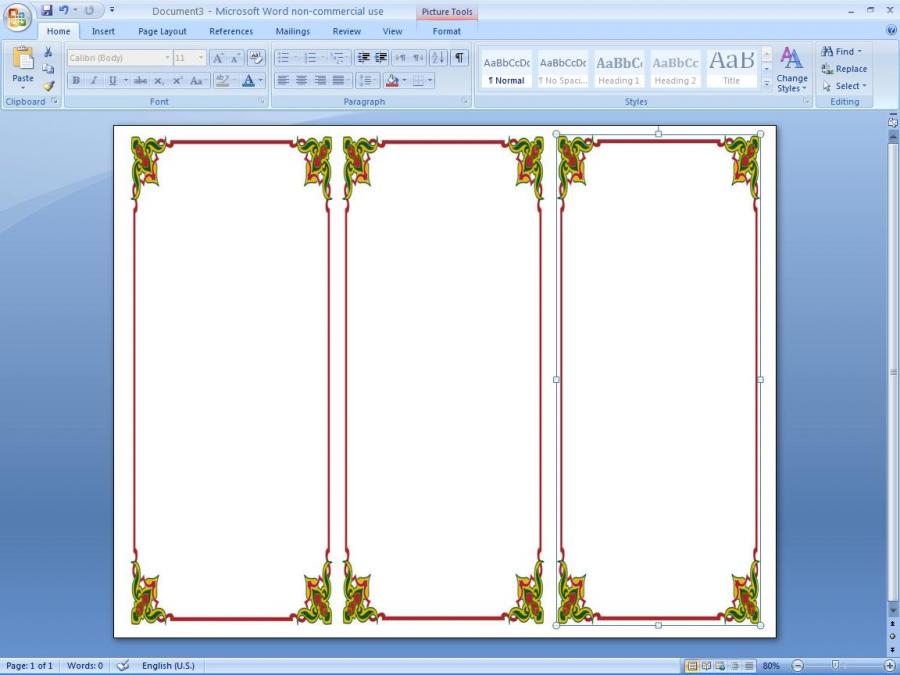
Task: Align text right
Action: click(x=320, y=80)
